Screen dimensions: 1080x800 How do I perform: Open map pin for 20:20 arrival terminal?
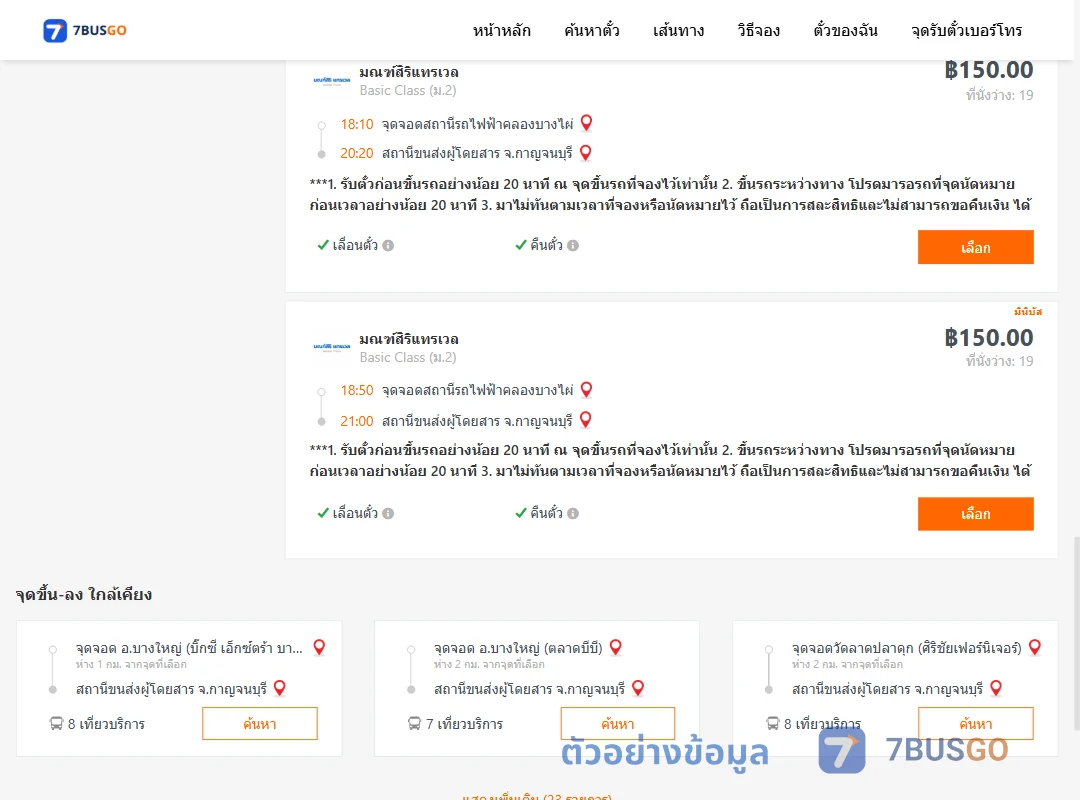pos(585,152)
